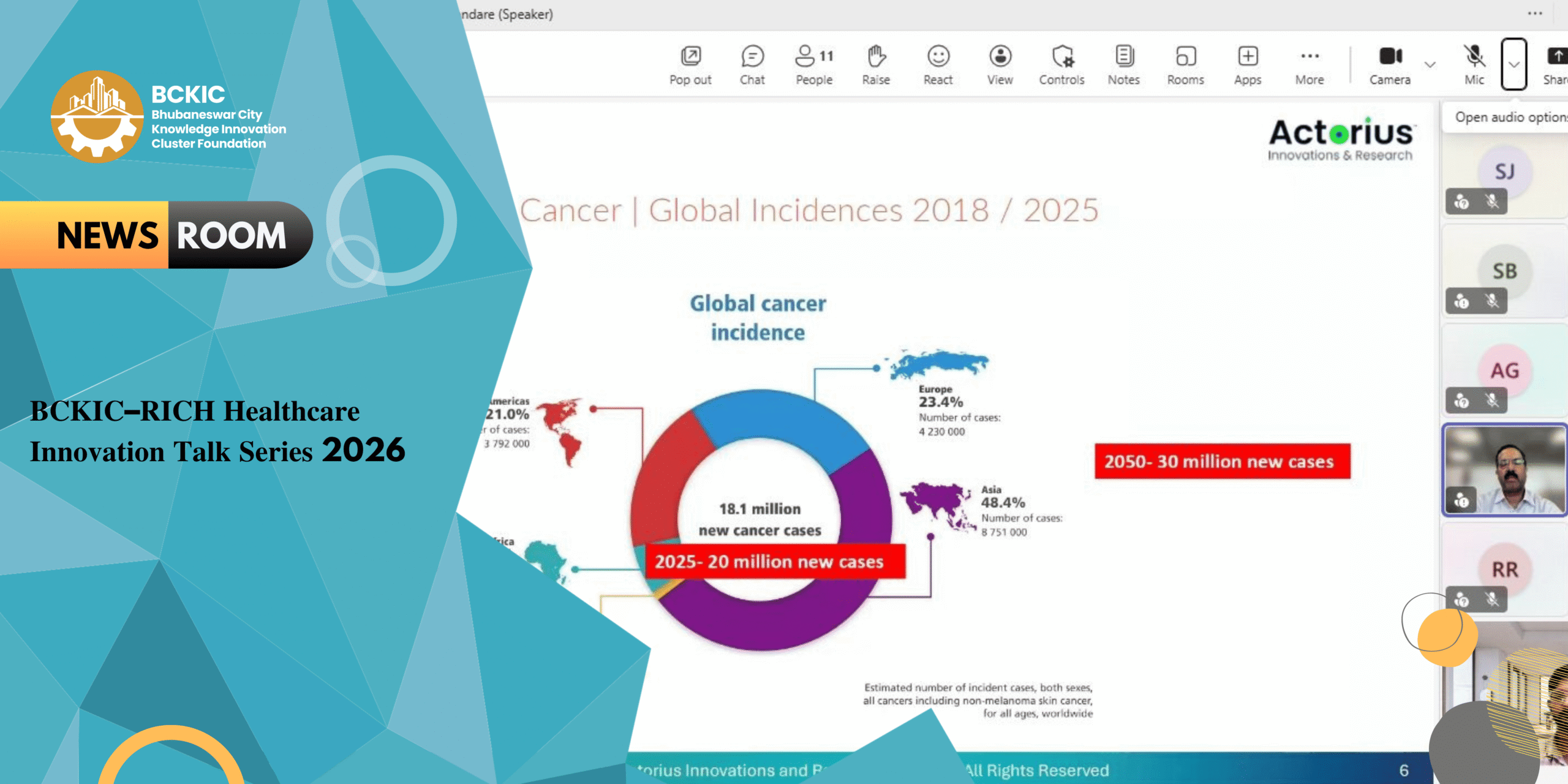Click the blue Europe map graphic
1568x784 pixels.
click(x=939, y=364)
